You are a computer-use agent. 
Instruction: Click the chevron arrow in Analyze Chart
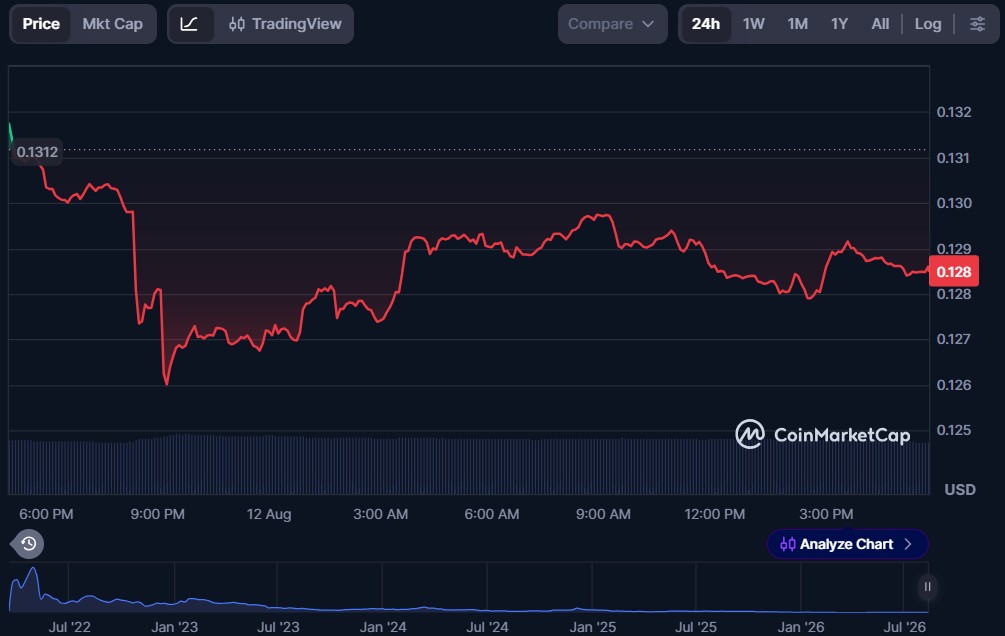tap(908, 544)
